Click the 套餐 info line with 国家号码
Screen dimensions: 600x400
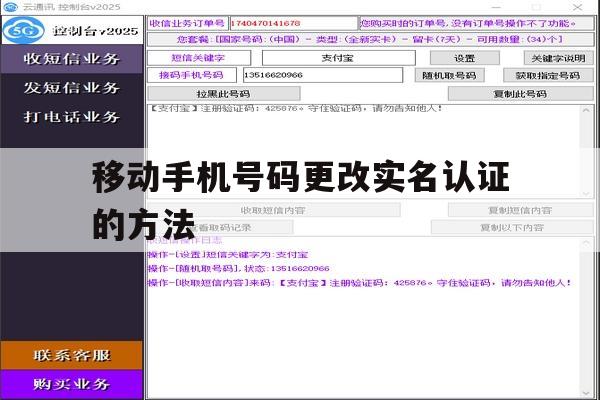coord(370,39)
